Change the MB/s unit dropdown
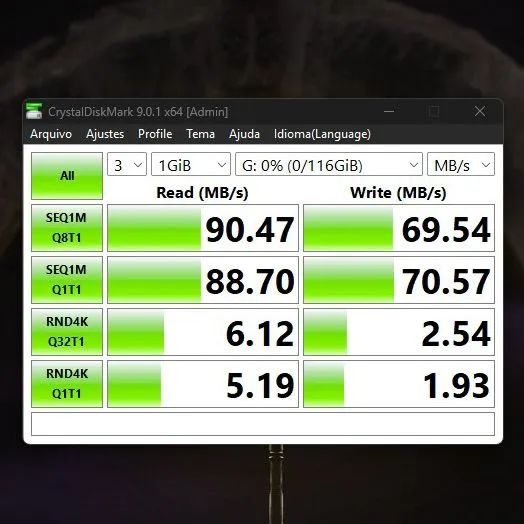This screenshot has width=524, height=524. pyautogui.click(x=461, y=164)
